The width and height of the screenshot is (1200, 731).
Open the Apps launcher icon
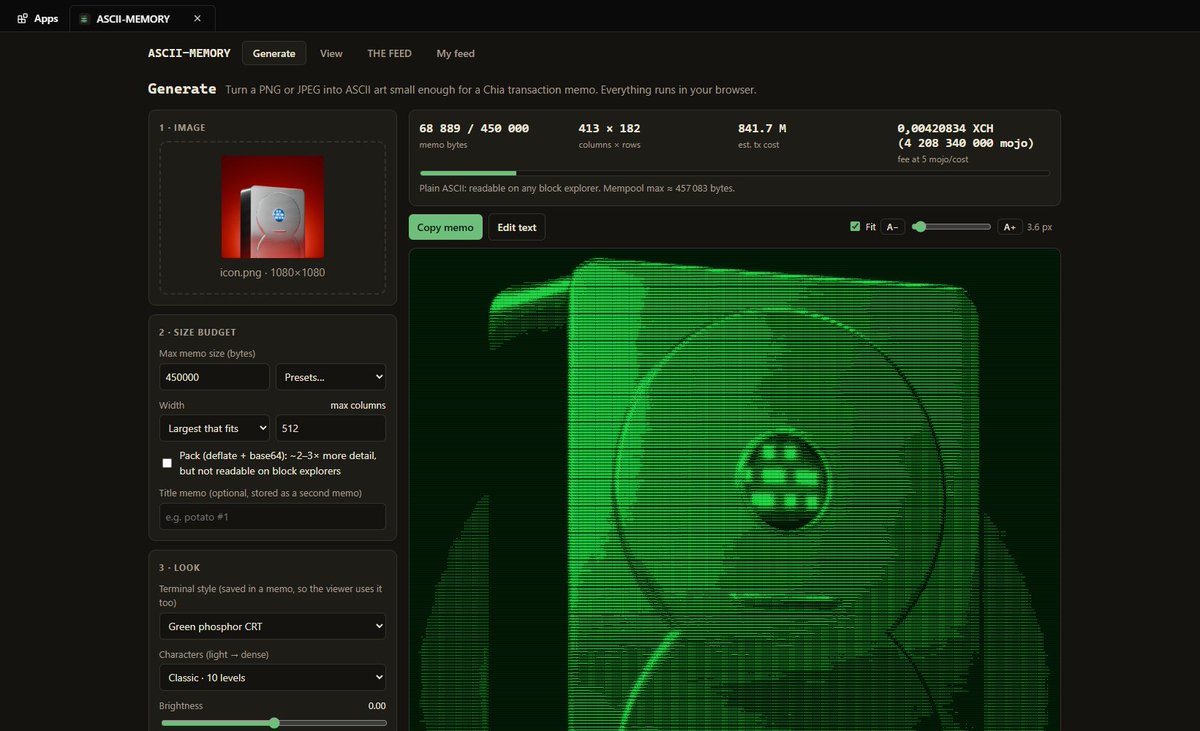[23, 18]
